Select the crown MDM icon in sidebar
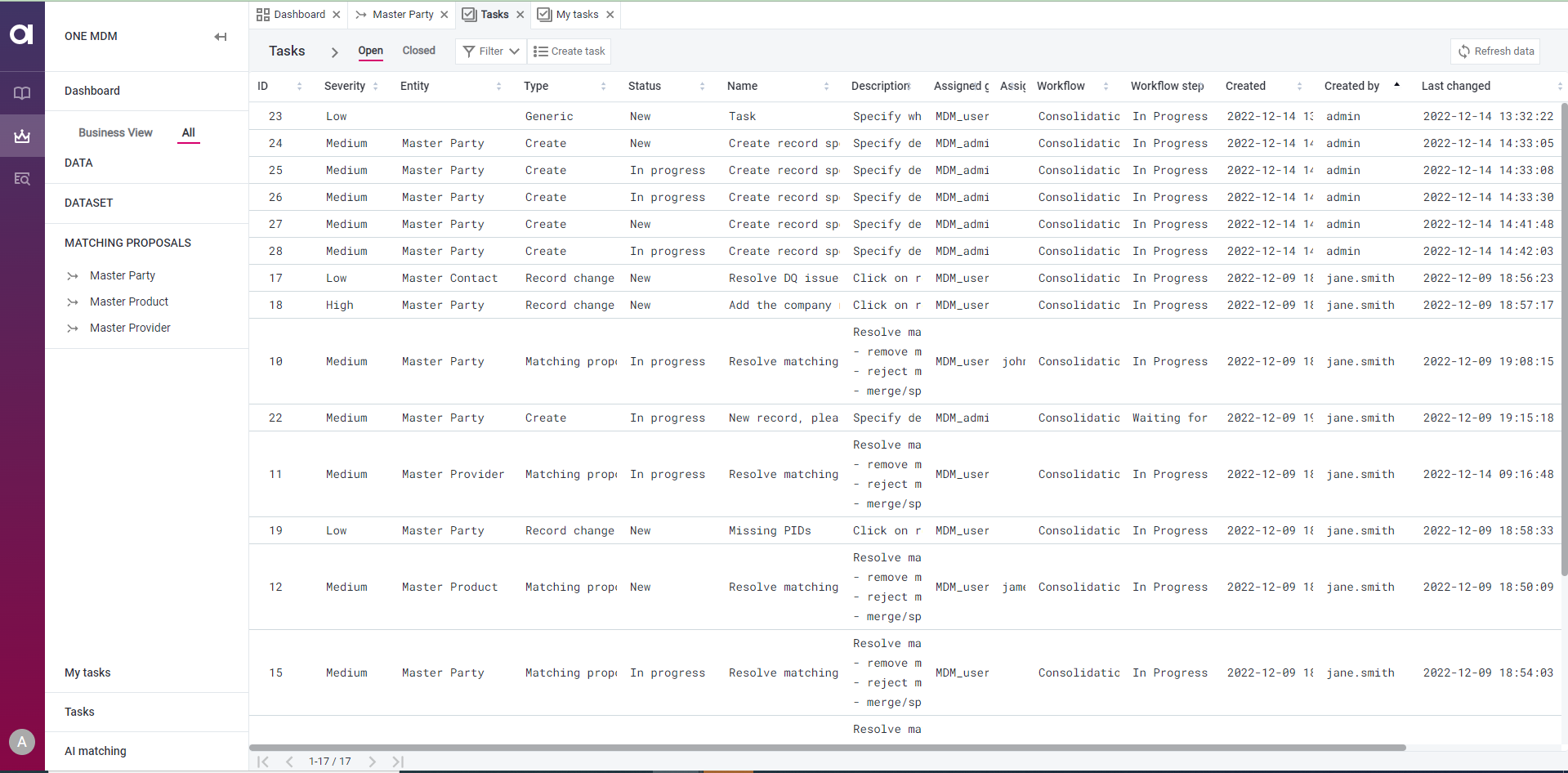 coord(22,136)
